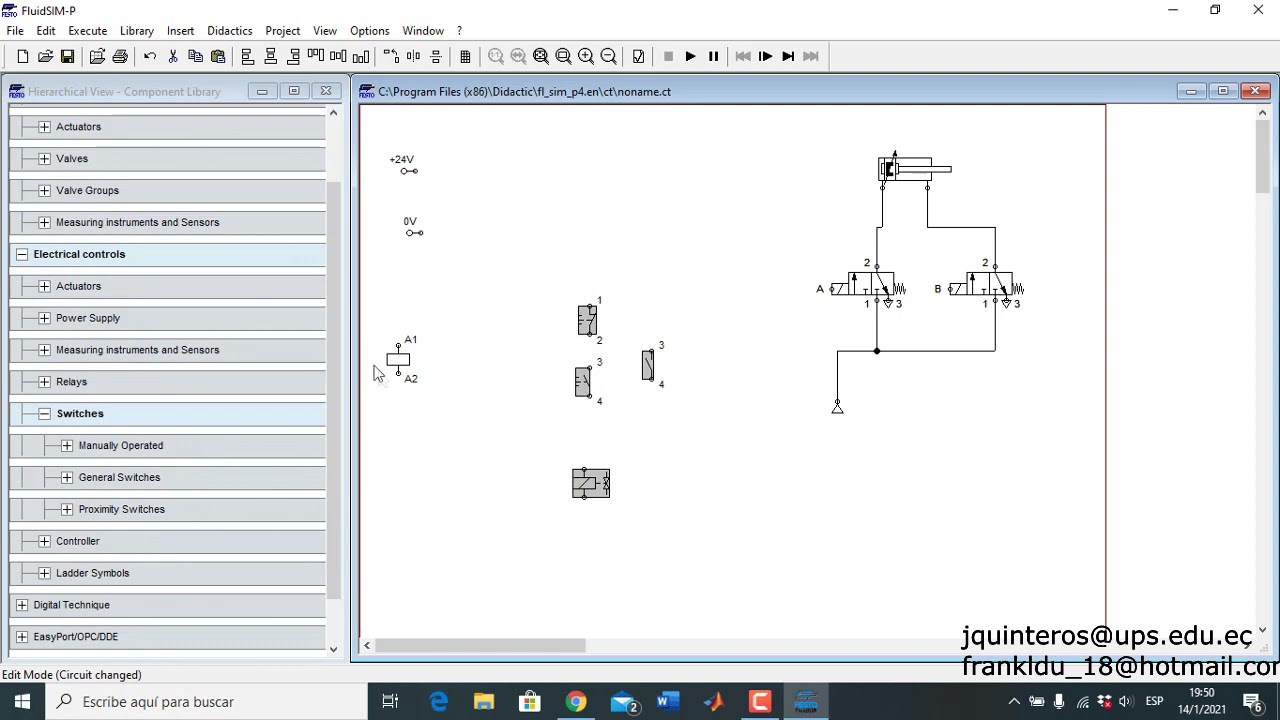This screenshot has height=720, width=1280.
Task: Select Ladder Symbols tree item
Action: [x=92, y=573]
